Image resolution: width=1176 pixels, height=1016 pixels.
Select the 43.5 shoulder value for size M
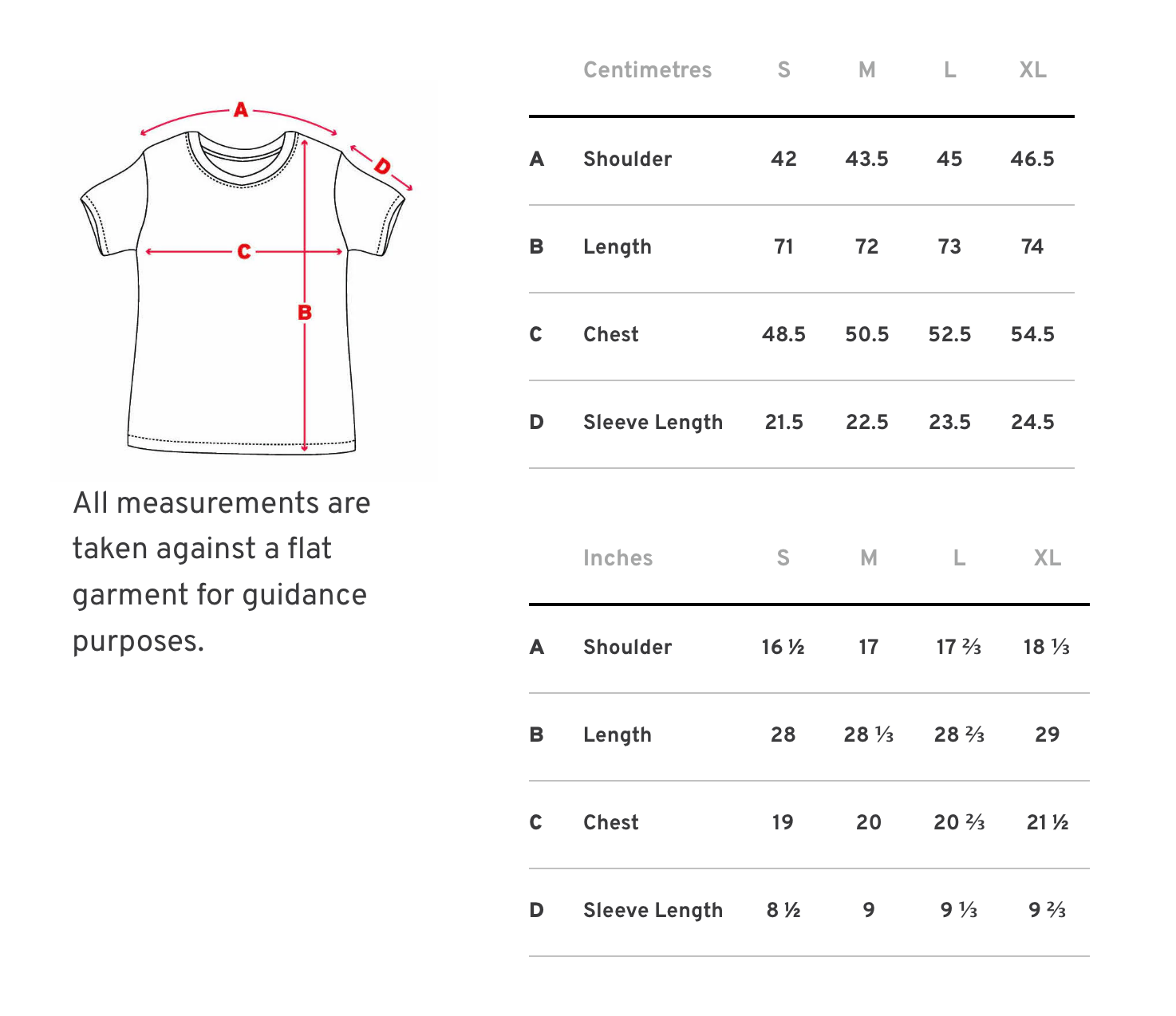pos(866,159)
